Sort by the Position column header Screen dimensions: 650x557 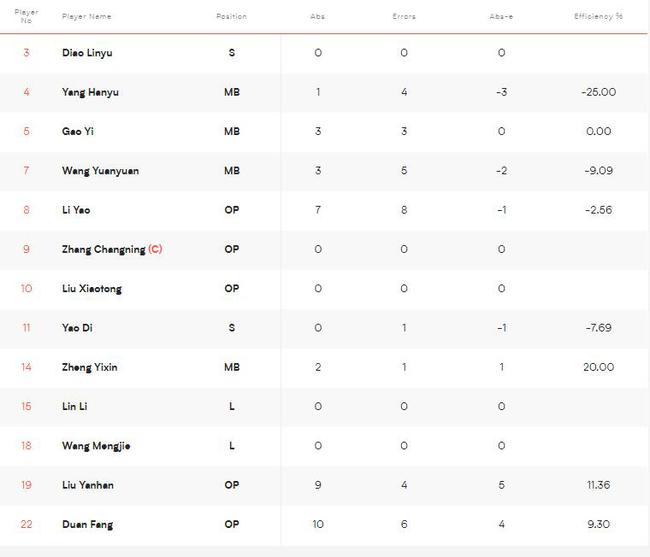point(231,16)
